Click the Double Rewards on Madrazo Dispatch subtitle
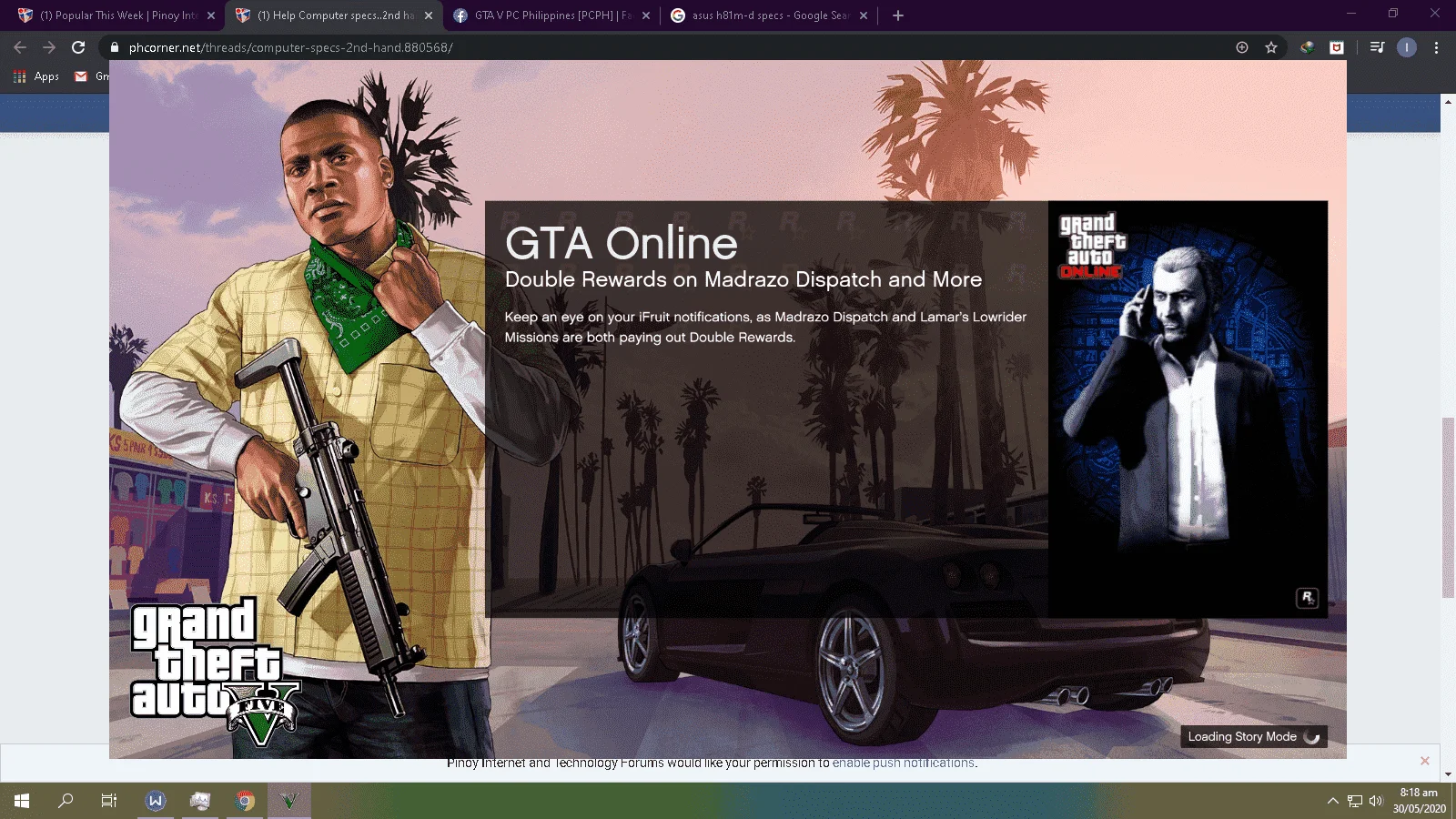Screen dimensions: 1456x819 (743, 279)
